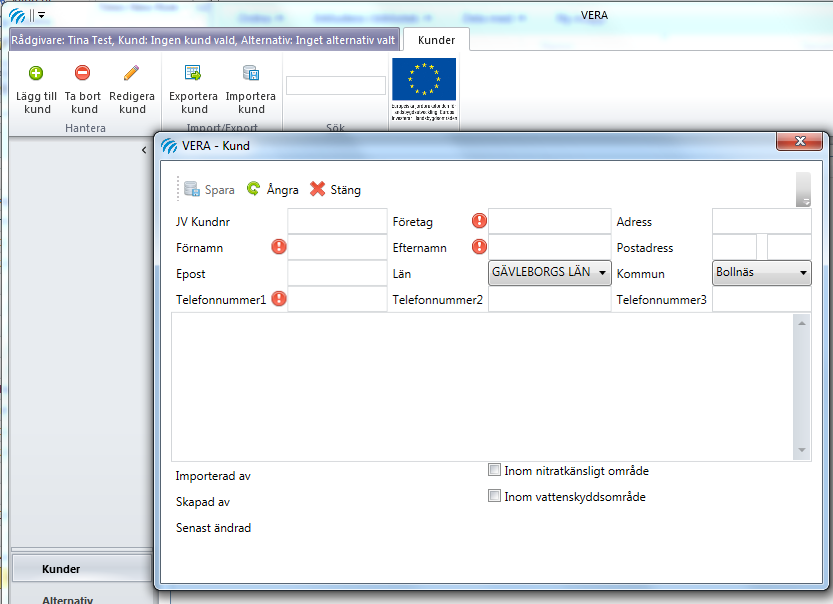Viewport: 833px width, 604px height.
Task: Click the Senast ändrad label
Action: tap(214, 528)
